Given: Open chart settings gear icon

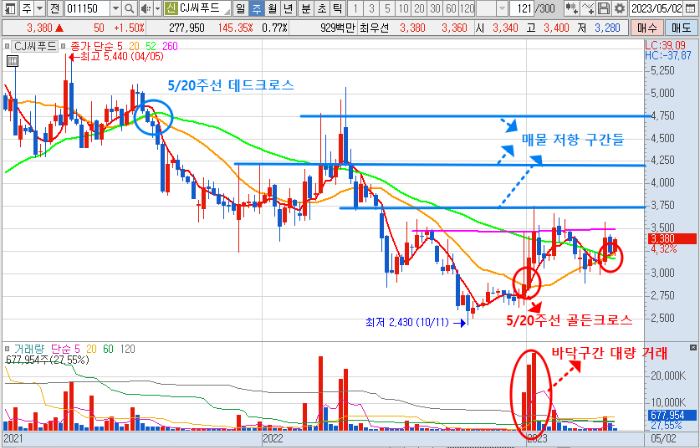Looking at the screenshot, I should point(620,8).
